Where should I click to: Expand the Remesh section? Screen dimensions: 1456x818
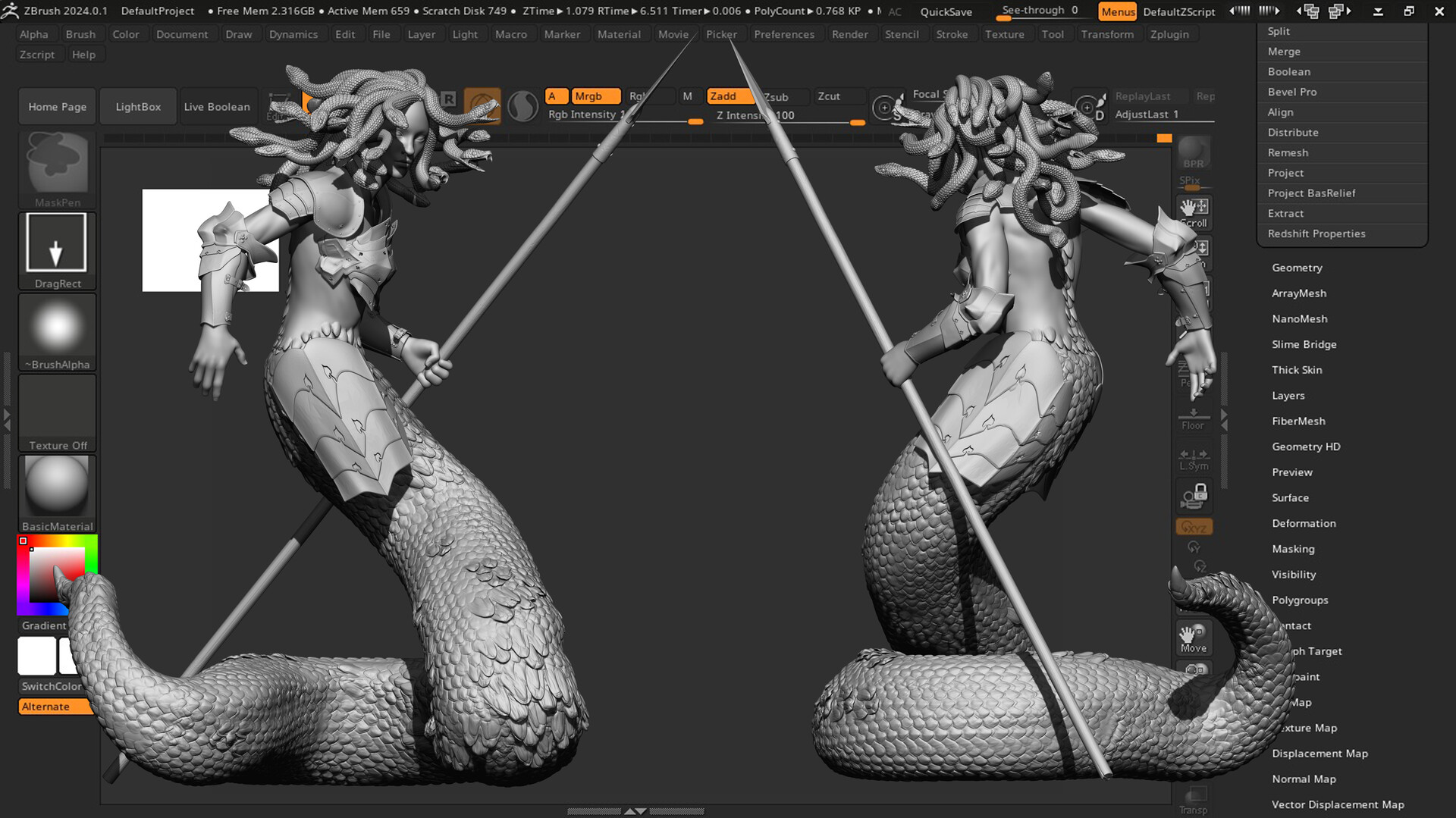coord(1342,152)
